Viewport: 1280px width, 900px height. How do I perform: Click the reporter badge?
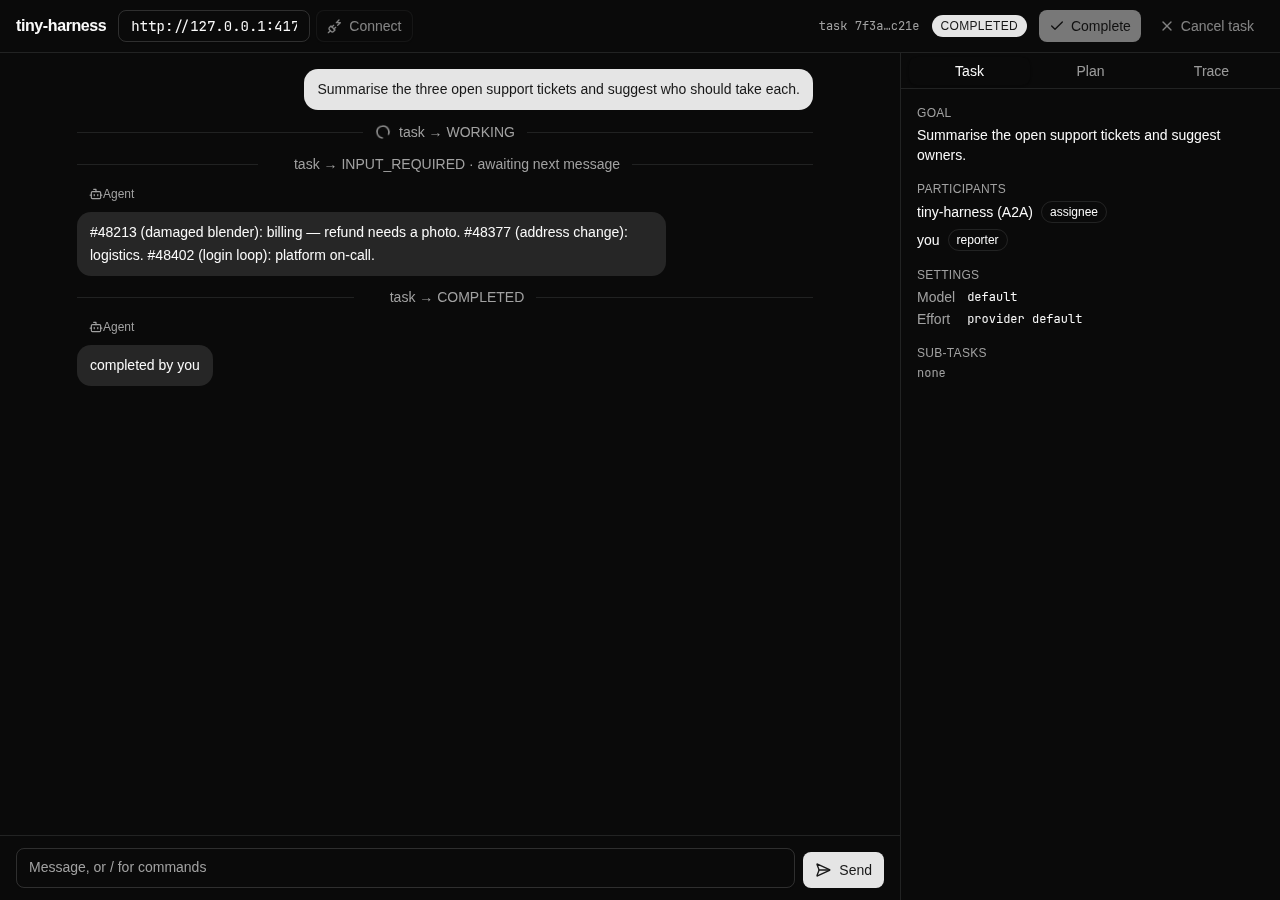[977, 240]
